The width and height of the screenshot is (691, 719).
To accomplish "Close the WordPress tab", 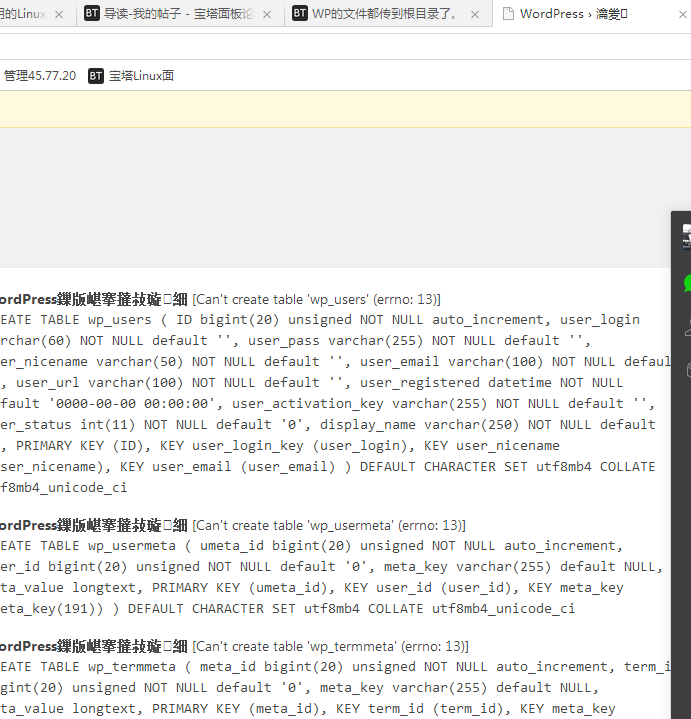I will [x=683, y=15].
